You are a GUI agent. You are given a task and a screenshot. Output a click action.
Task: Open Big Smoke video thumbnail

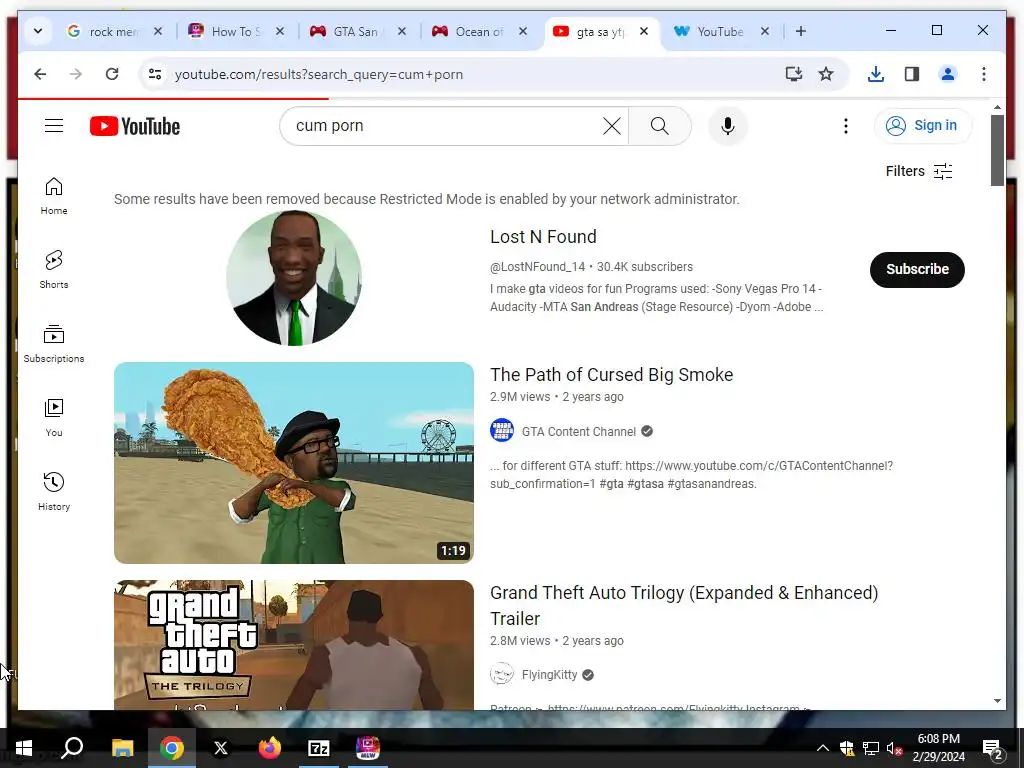[x=294, y=463]
